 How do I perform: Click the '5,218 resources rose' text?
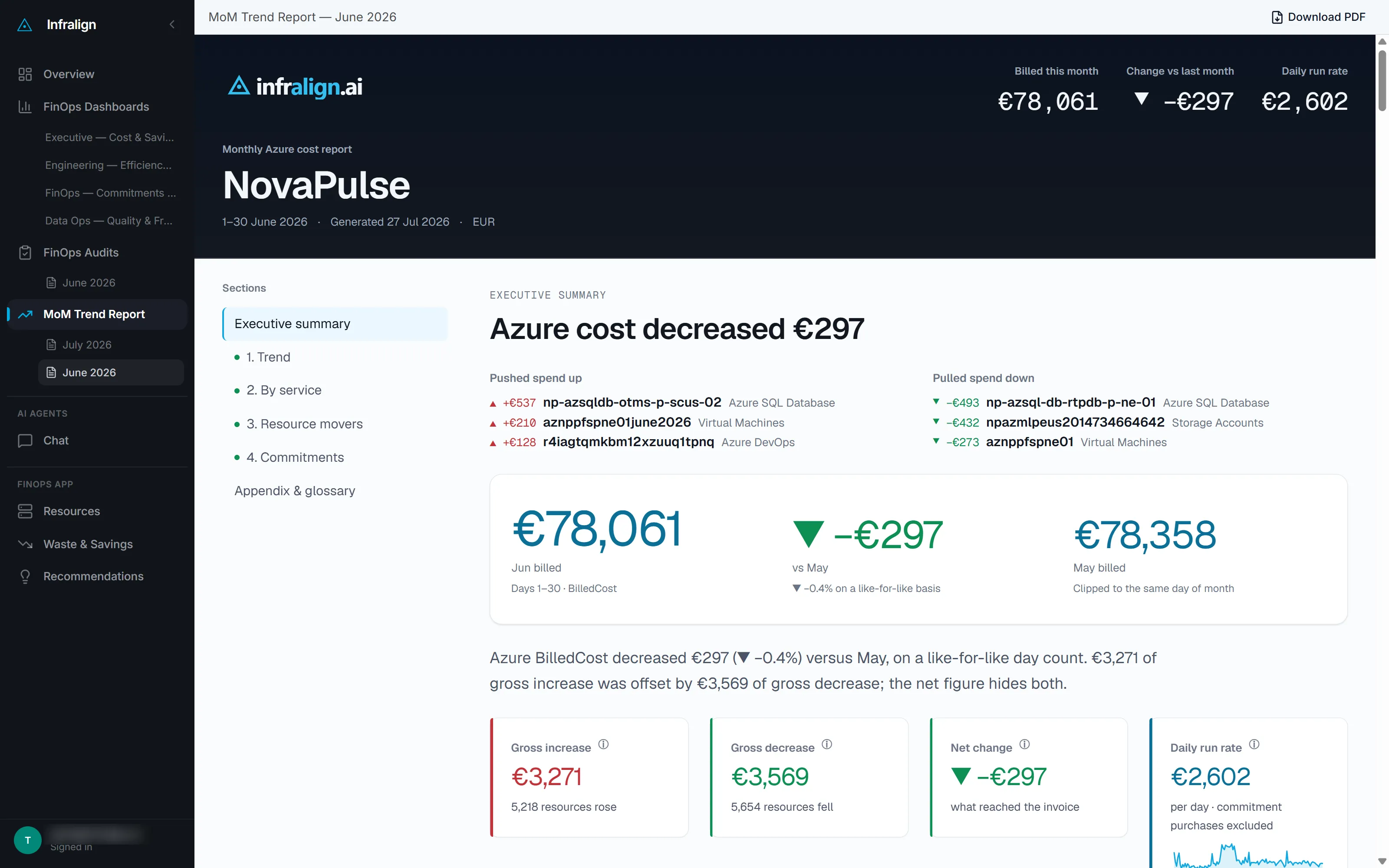click(x=564, y=806)
